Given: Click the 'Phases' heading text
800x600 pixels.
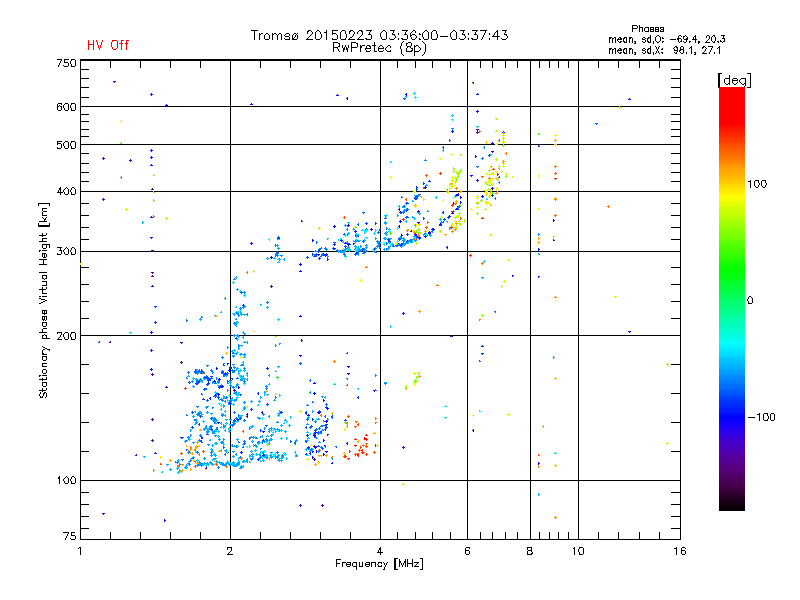Looking at the screenshot, I should (647, 29).
